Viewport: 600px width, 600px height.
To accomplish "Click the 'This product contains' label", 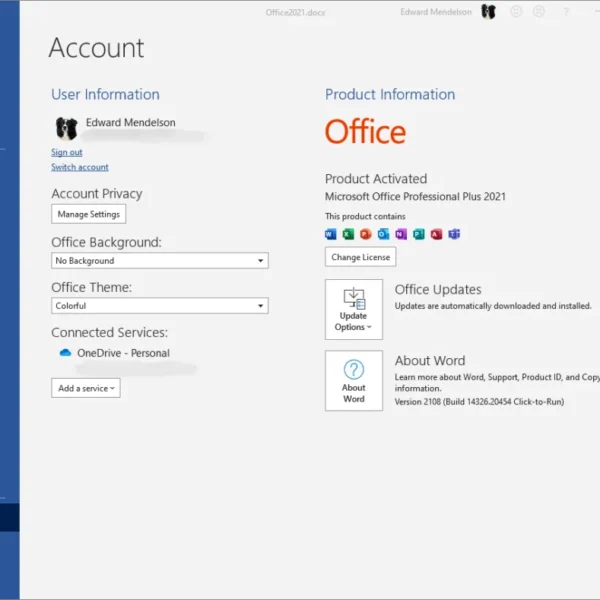I will (x=365, y=216).
